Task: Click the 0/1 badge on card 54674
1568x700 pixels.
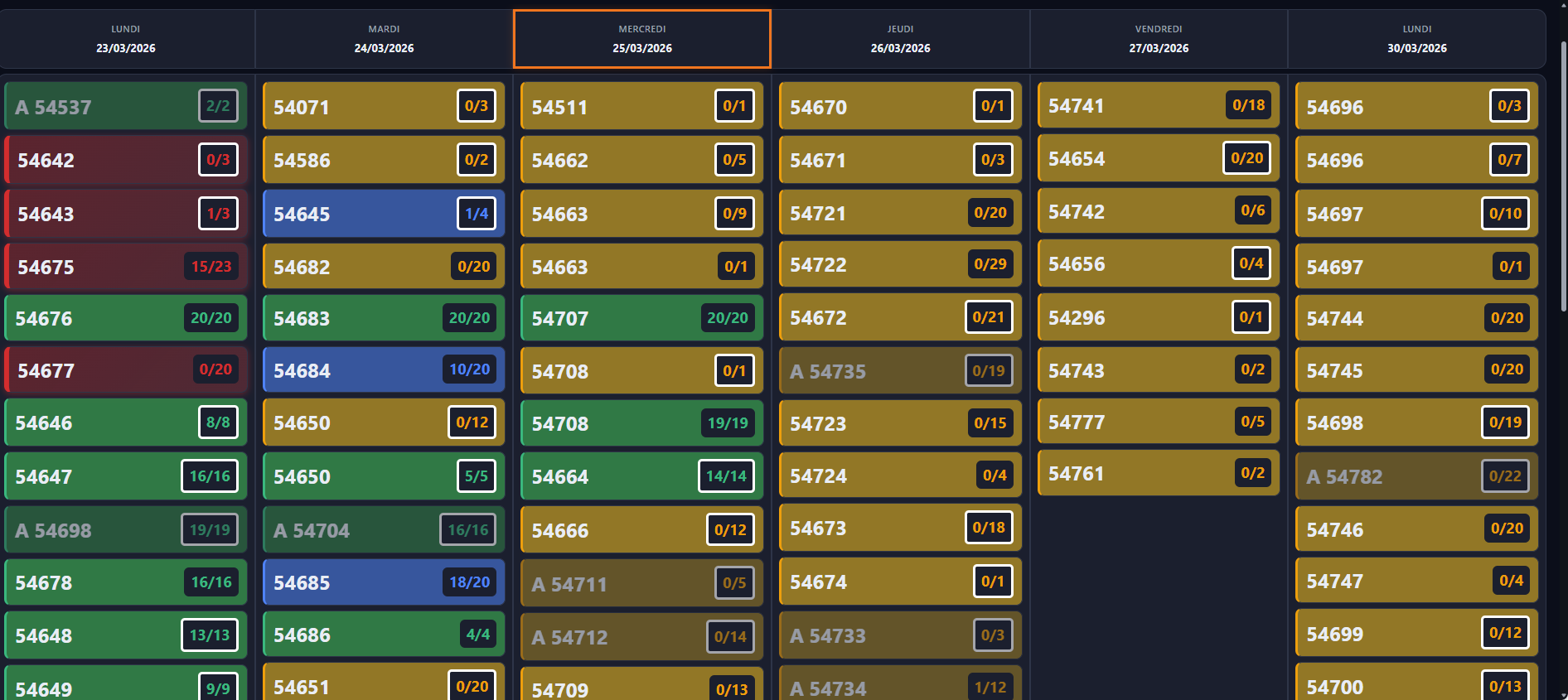Action: (992, 582)
